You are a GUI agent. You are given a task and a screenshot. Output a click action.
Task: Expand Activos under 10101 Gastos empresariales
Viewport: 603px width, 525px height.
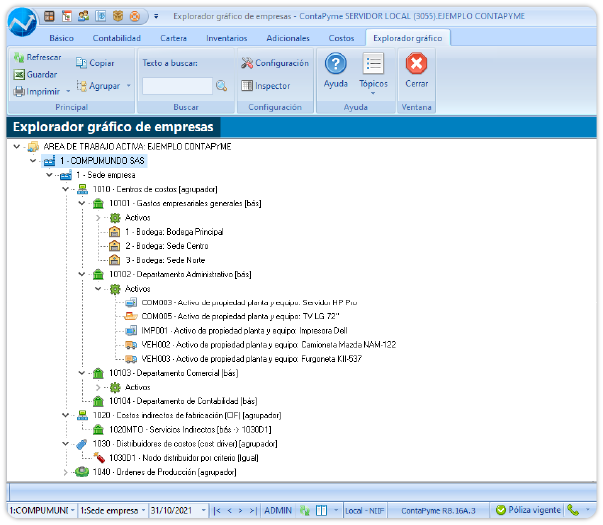coord(98,218)
